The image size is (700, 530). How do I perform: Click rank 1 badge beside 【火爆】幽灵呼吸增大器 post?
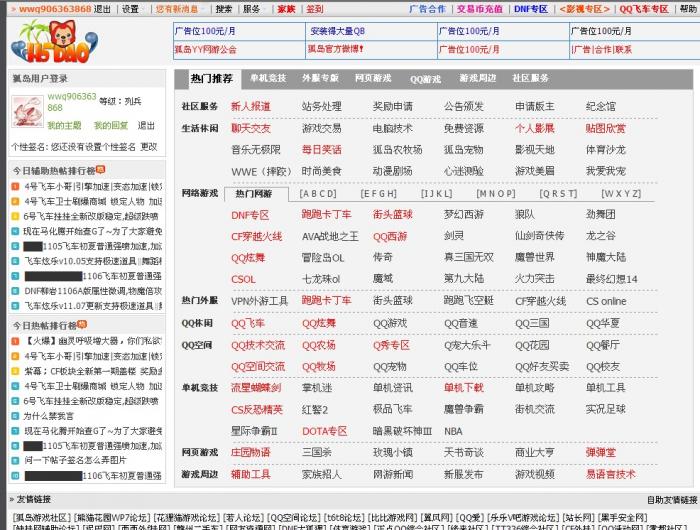pos(15,341)
